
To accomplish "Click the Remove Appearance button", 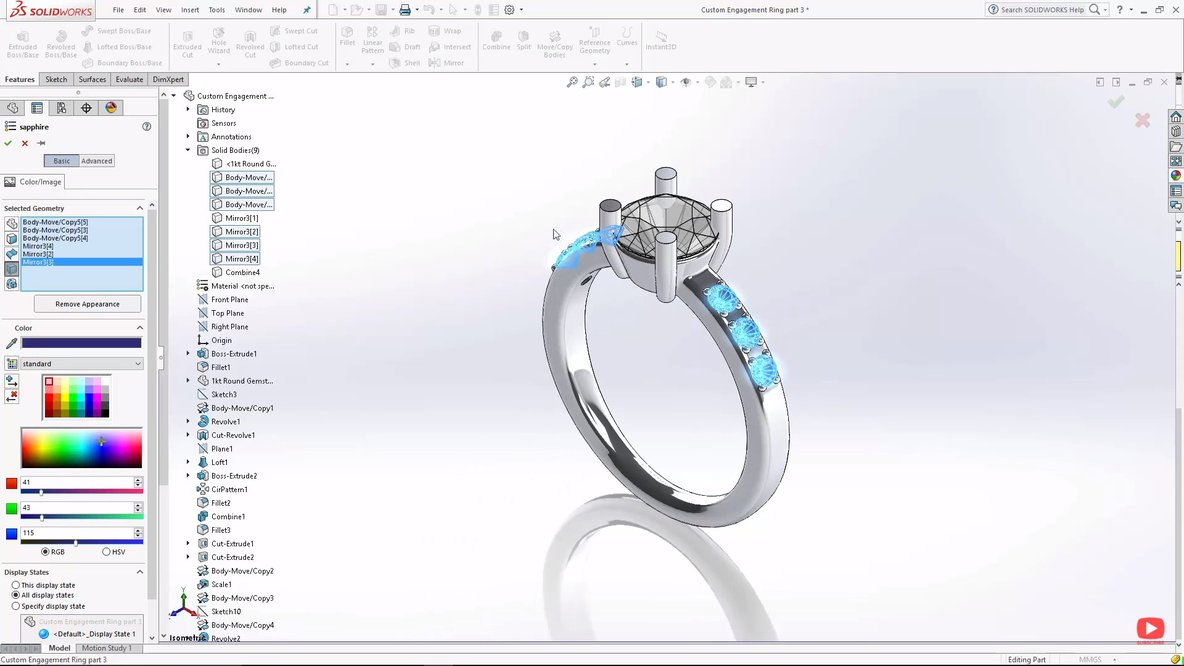I will tap(86, 303).
